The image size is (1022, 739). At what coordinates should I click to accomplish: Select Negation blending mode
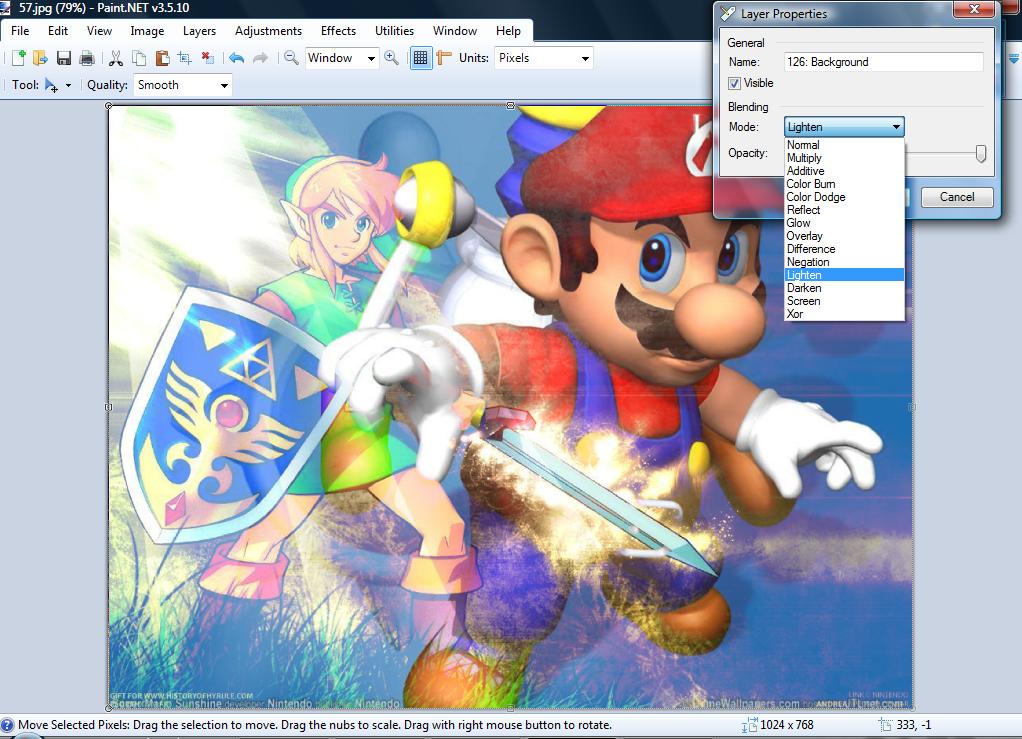[x=845, y=262]
